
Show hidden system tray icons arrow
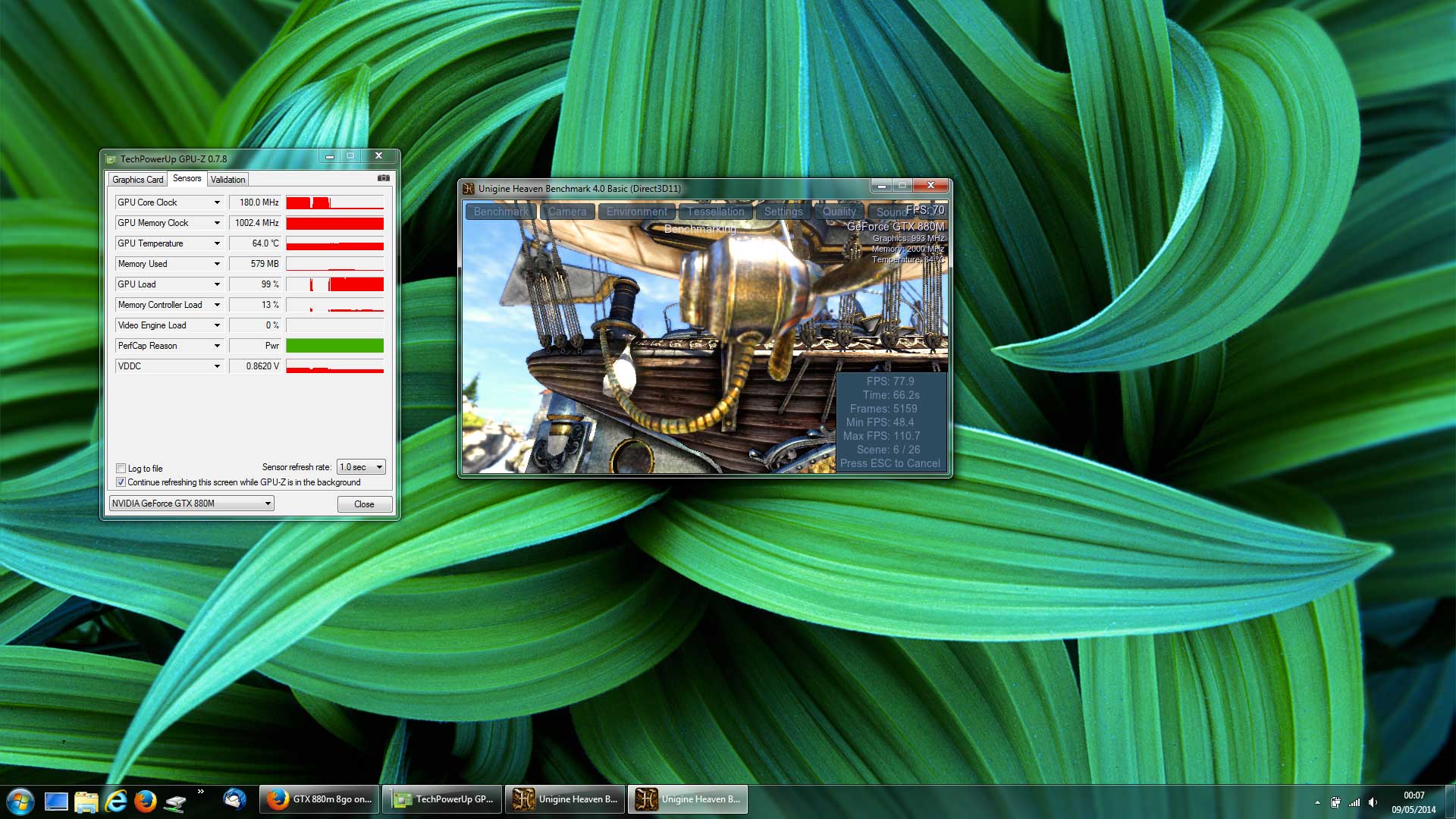1317,802
